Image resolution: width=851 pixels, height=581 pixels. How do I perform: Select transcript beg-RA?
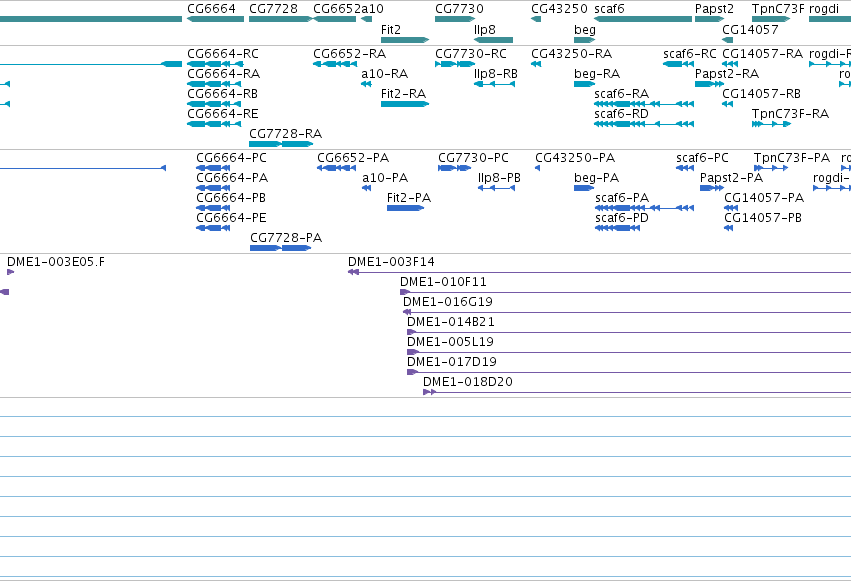point(585,84)
